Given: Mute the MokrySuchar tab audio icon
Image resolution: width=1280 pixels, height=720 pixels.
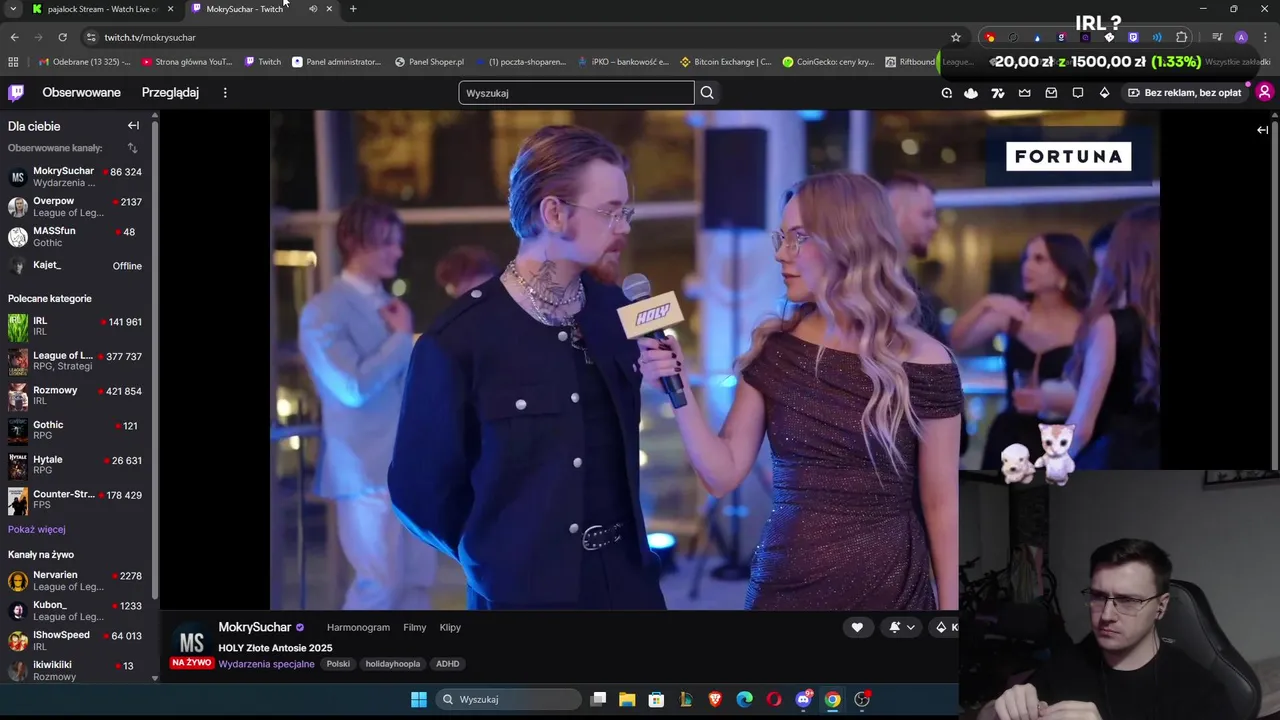Looking at the screenshot, I should click(x=313, y=9).
